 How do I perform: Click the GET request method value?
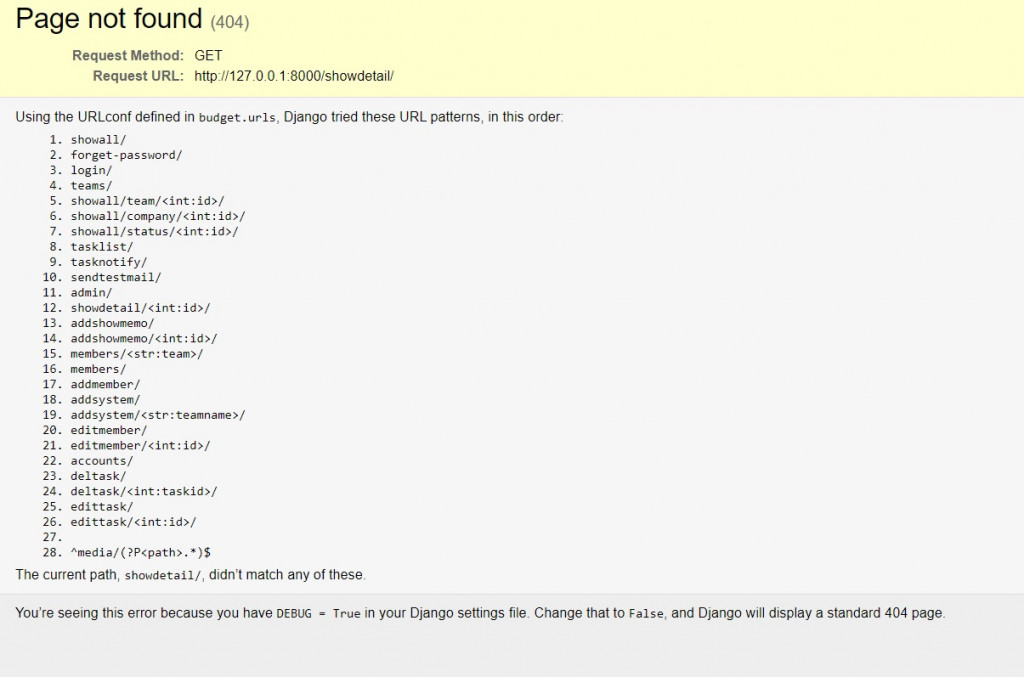click(208, 56)
